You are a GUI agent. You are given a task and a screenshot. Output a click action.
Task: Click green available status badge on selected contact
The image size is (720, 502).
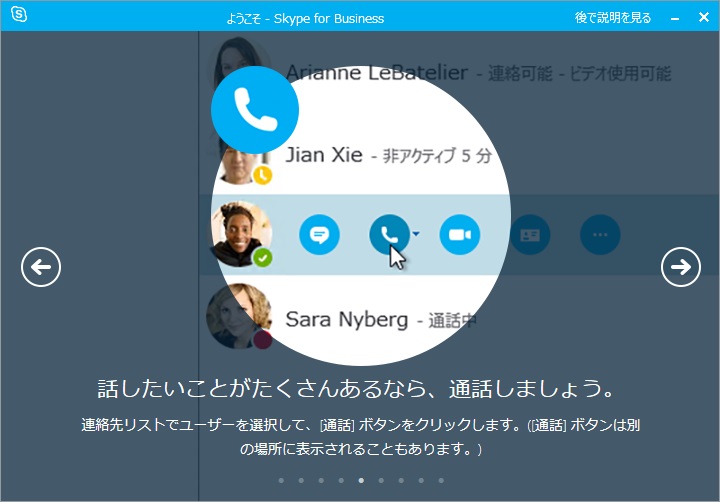[262, 258]
